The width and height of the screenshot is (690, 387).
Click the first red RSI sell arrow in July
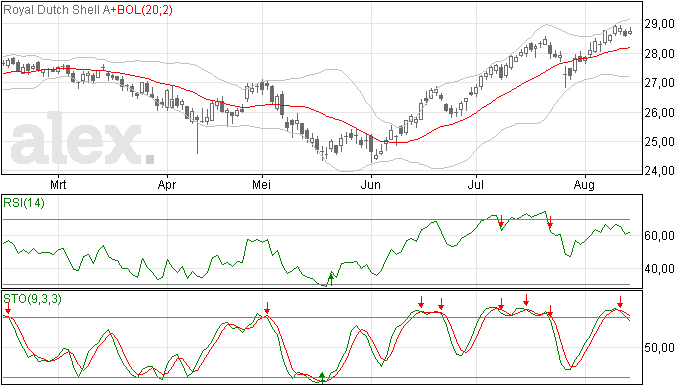[x=501, y=221]
